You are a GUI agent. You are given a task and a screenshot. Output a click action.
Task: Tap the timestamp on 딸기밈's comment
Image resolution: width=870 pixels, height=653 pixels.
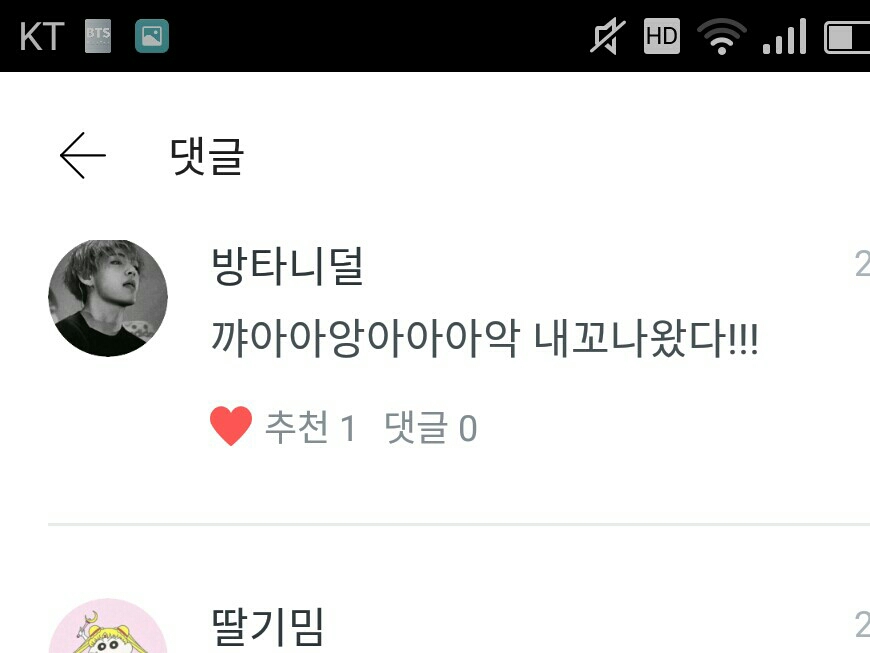tap(862, 624)
